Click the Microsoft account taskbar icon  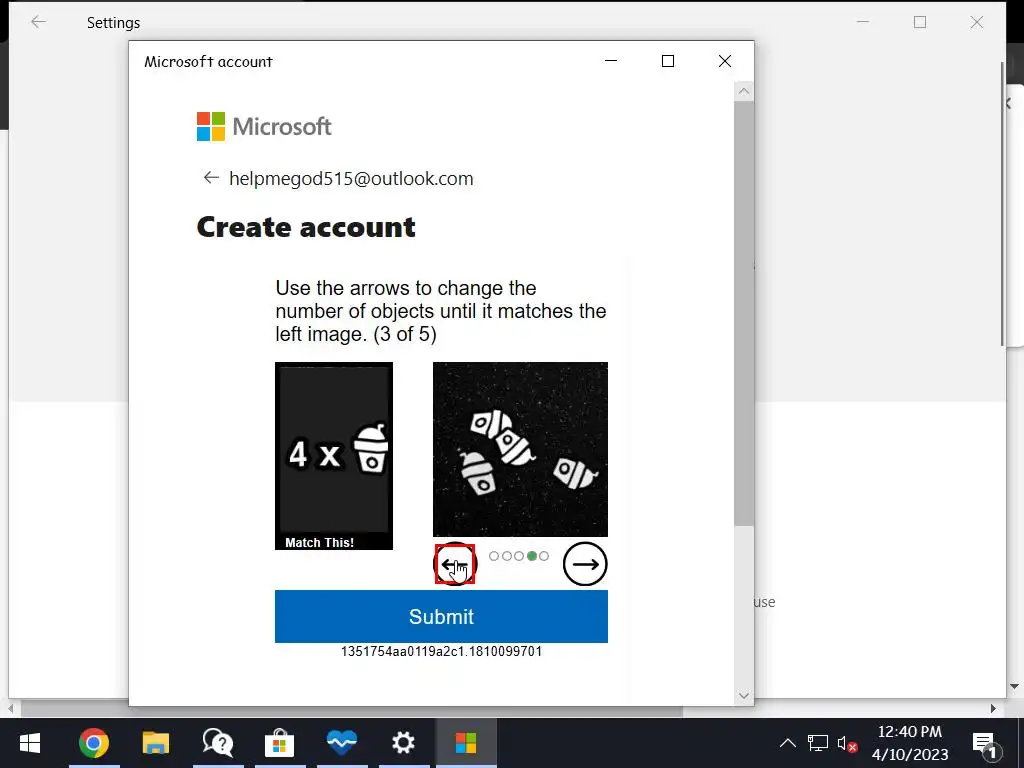[x=466, y=743]
